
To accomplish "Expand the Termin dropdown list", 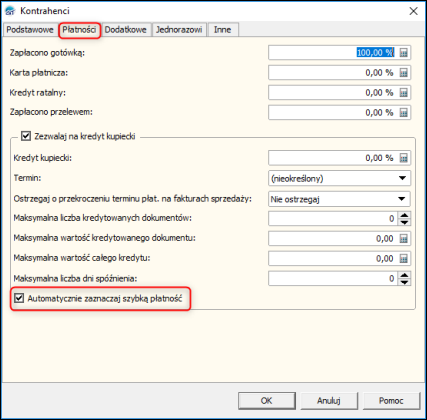I will tap(402, 178).
